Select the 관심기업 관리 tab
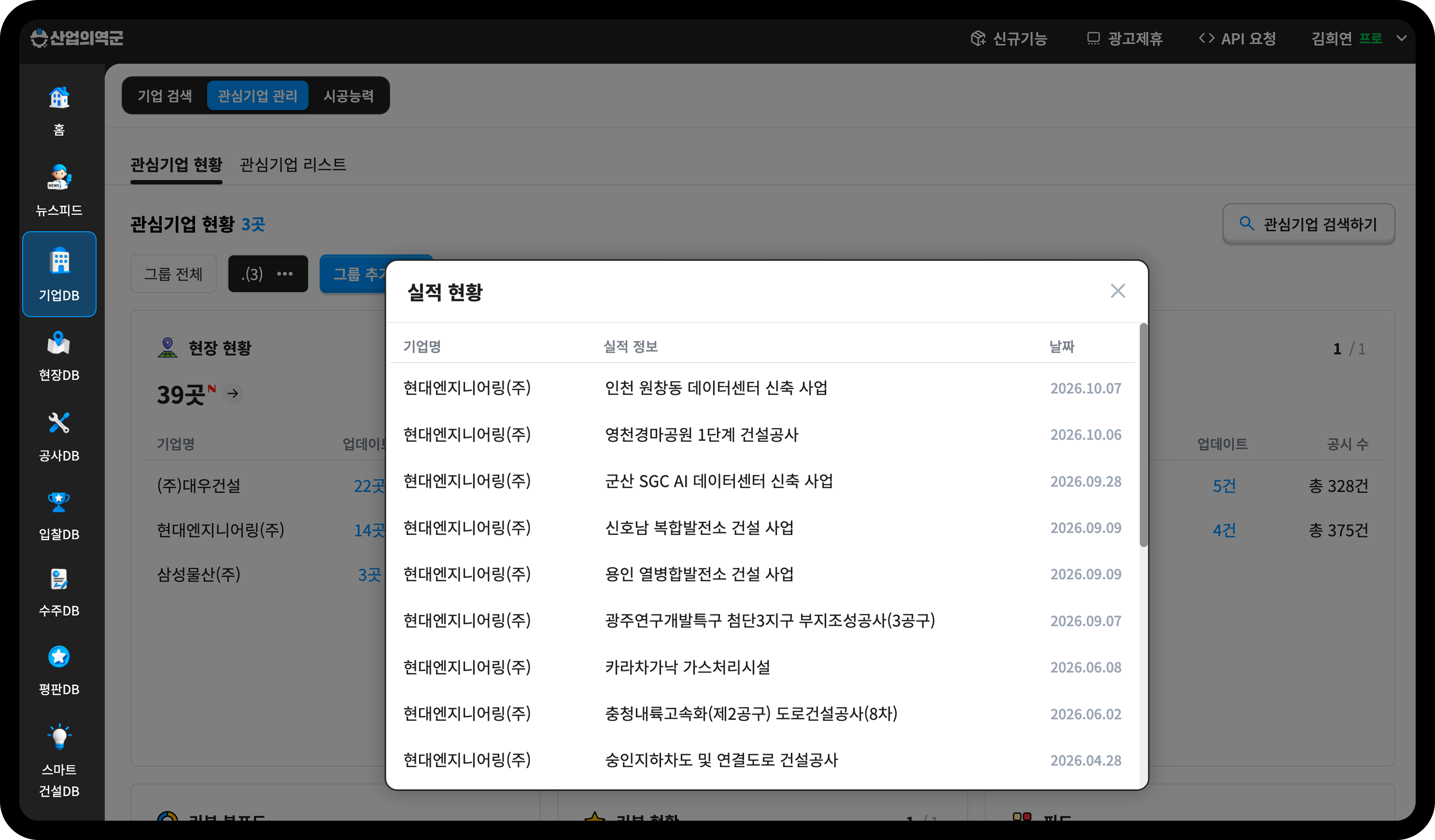This screenshot has width=1435, height=840. point(258,96)
